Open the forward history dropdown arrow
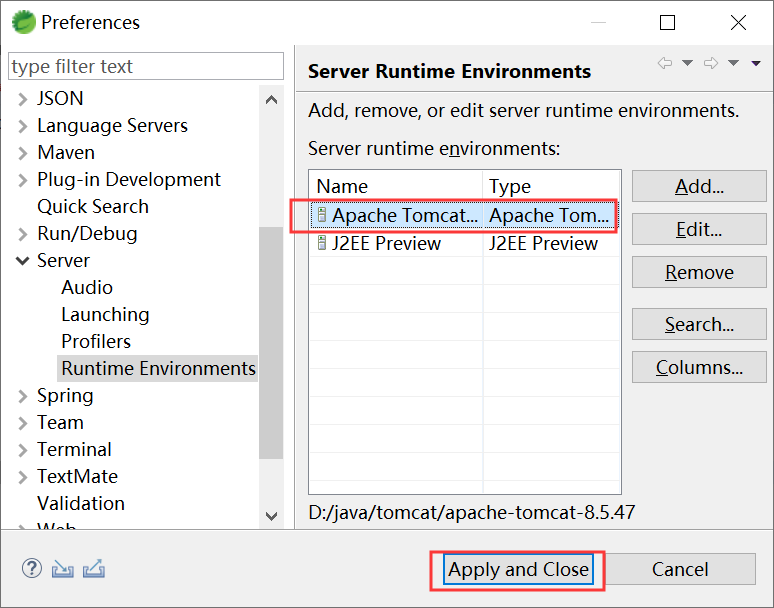The height and width of the screenshot is (608, 774). click(x=734, y=63)
